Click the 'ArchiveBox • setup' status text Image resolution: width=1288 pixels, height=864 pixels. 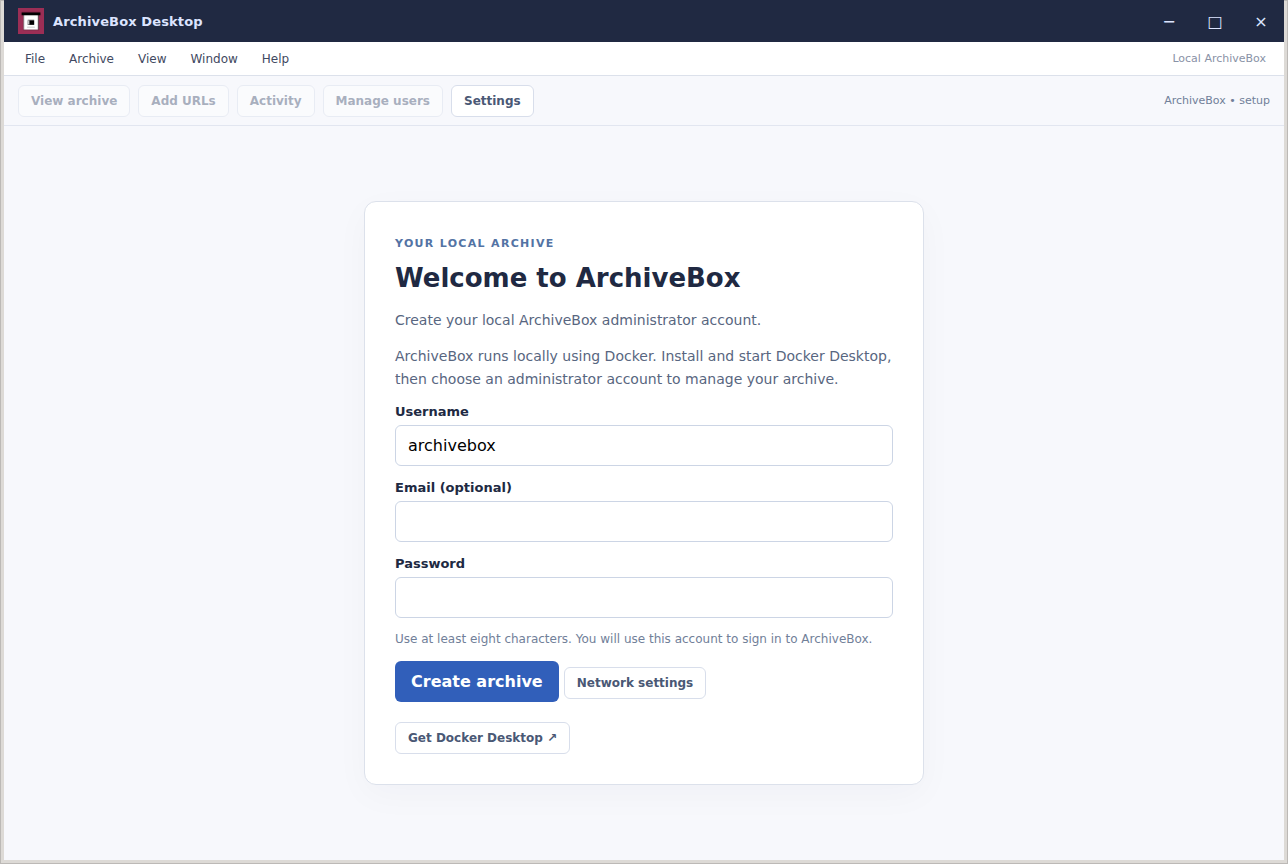click(x=1217, y=101)
